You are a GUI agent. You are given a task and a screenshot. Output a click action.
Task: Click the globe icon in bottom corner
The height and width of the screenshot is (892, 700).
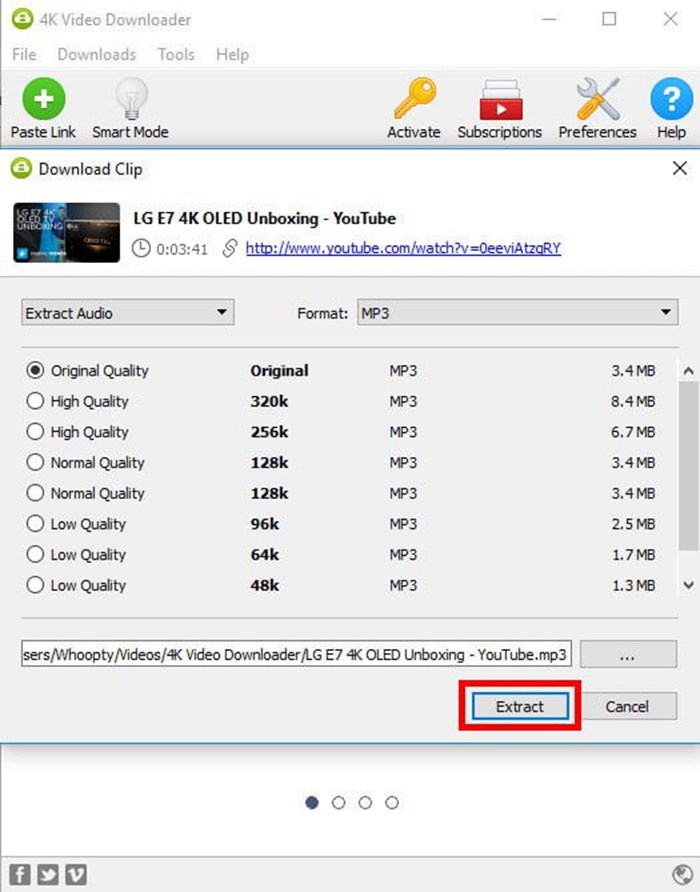coord(682,874)
